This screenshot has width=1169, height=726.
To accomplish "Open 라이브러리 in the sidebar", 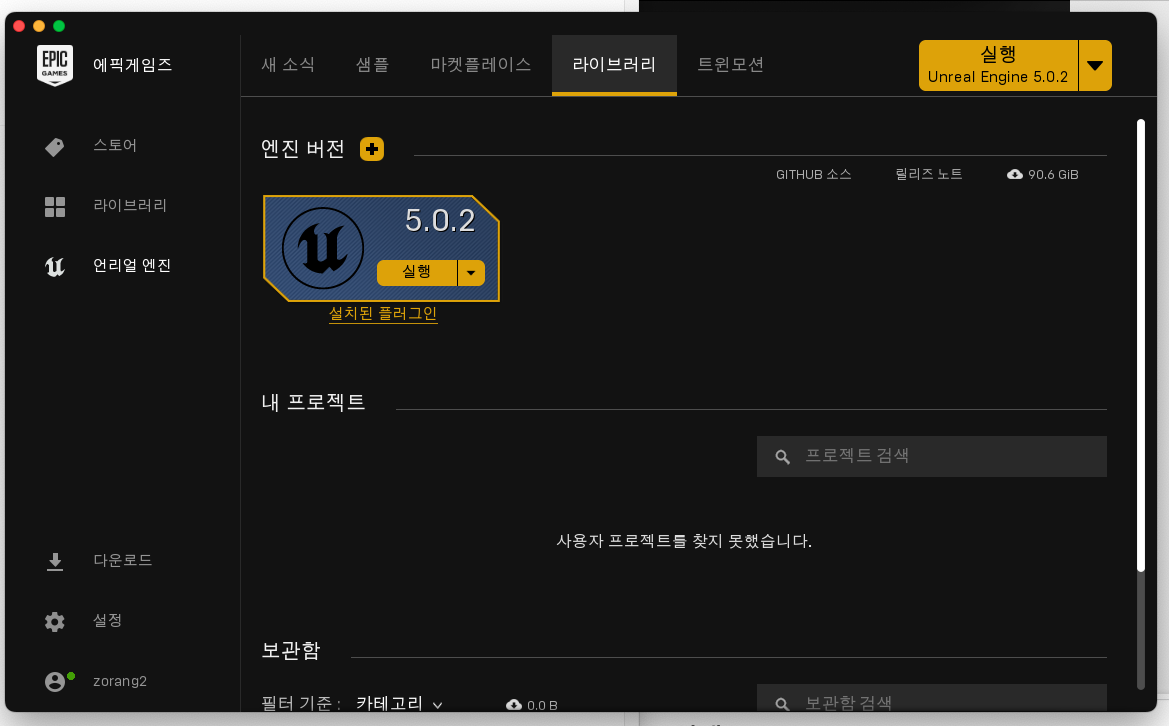I will pos(130,205).
